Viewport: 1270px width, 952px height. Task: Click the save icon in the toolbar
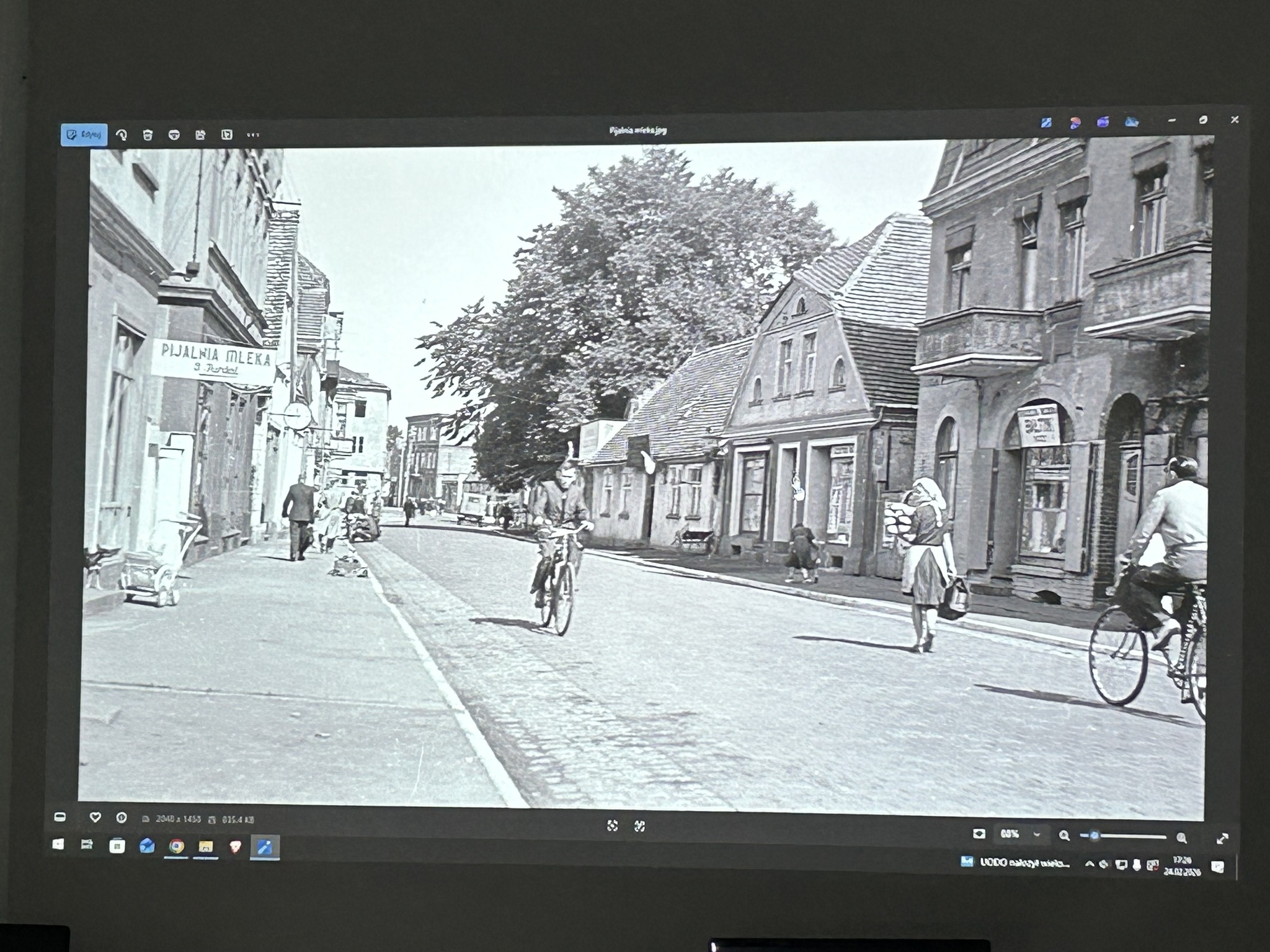pyautogui.click(x=200, y=135)
